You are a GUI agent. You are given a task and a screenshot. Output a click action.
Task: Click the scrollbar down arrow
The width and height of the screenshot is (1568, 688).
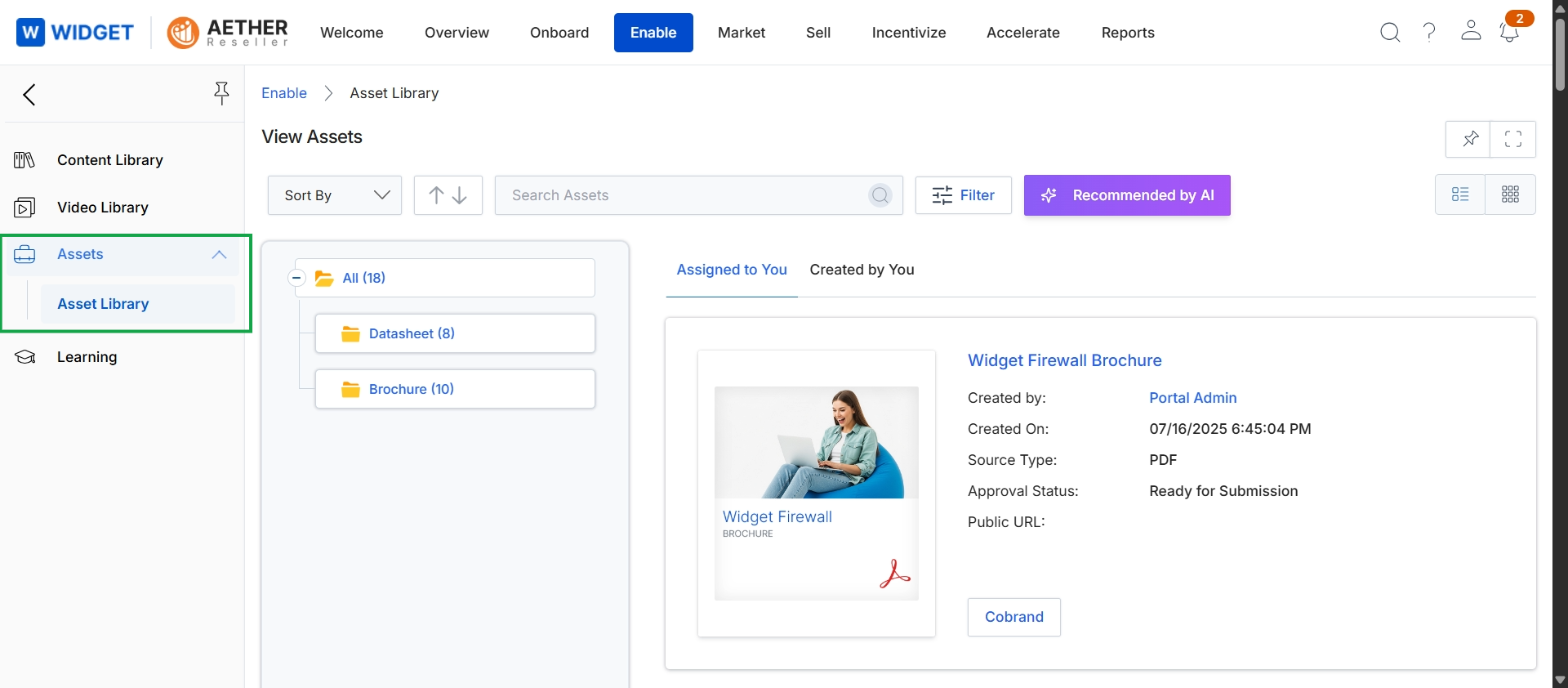click(1560, 680)
